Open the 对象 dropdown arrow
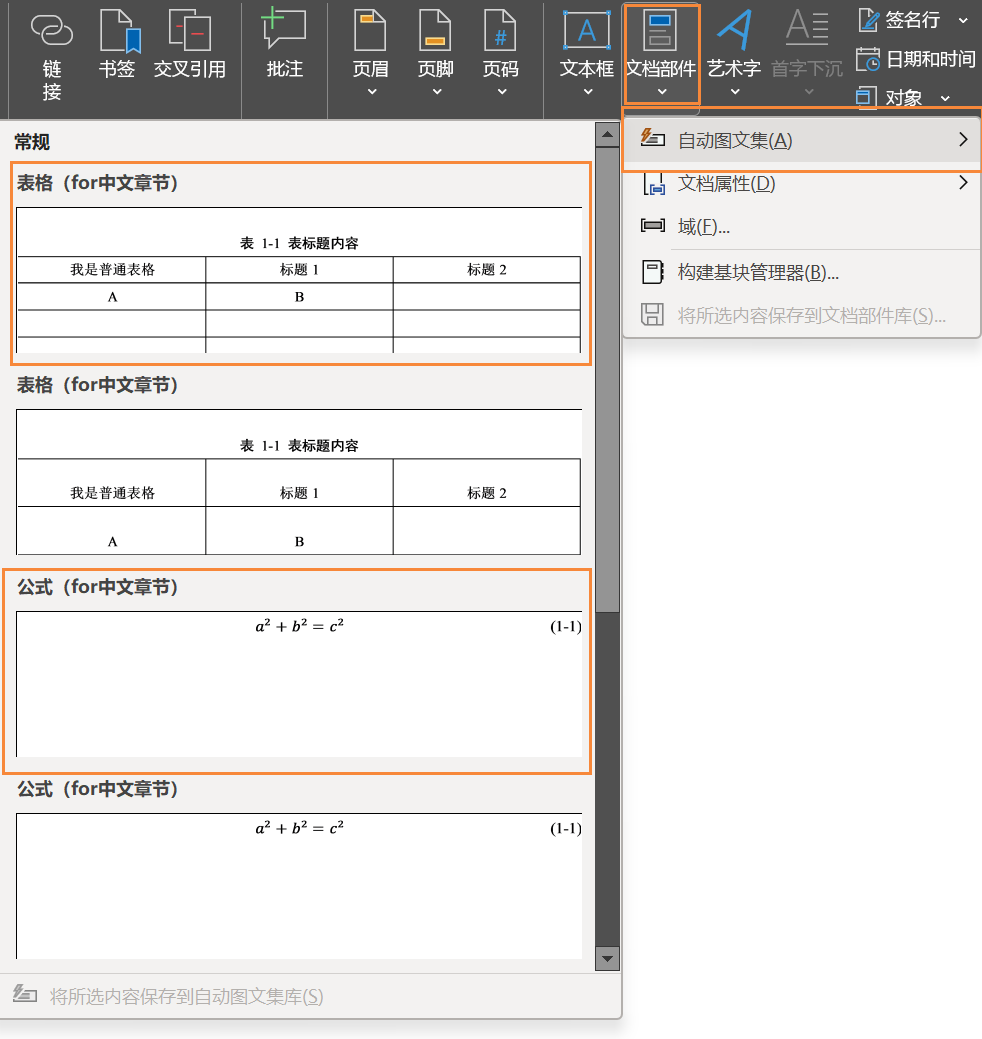Image resolution: width=982 pixels, height=1039 pixels. 945,98
